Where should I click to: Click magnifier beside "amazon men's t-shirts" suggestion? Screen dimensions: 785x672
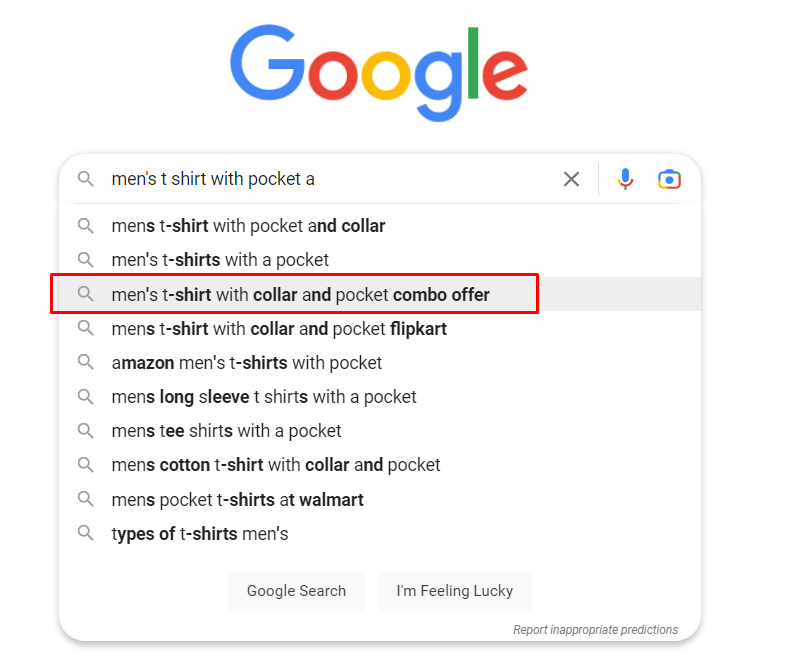[86, 362]
